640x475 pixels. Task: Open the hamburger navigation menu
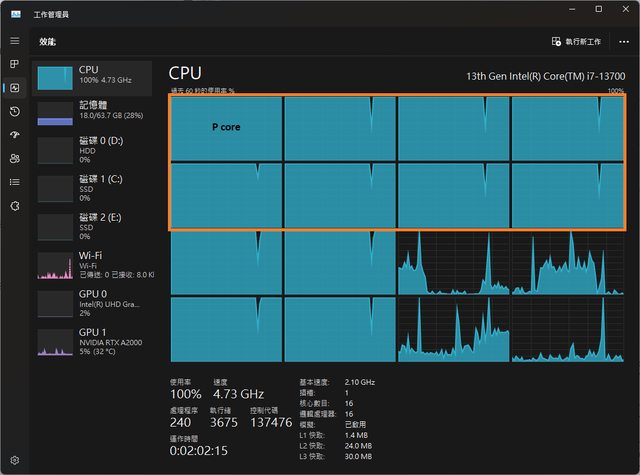point(14,41)
